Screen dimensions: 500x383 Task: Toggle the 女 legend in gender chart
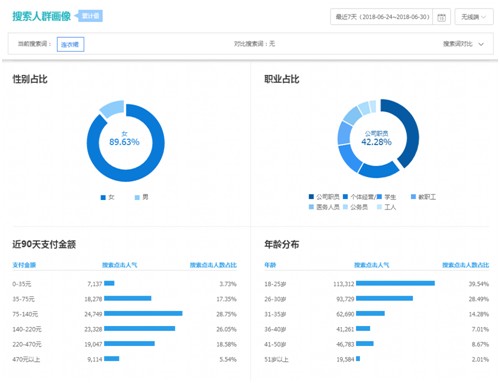108,197
